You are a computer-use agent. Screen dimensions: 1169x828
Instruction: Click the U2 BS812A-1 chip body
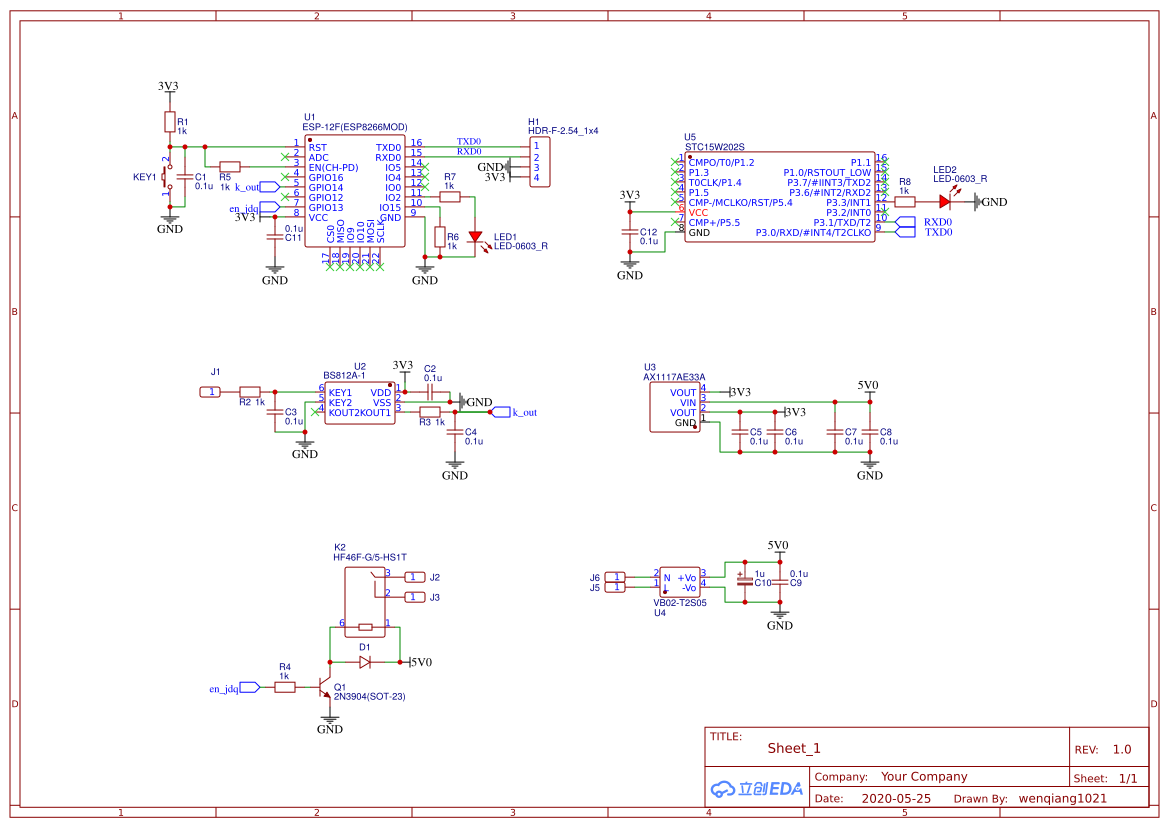click(x=360, y=403)
